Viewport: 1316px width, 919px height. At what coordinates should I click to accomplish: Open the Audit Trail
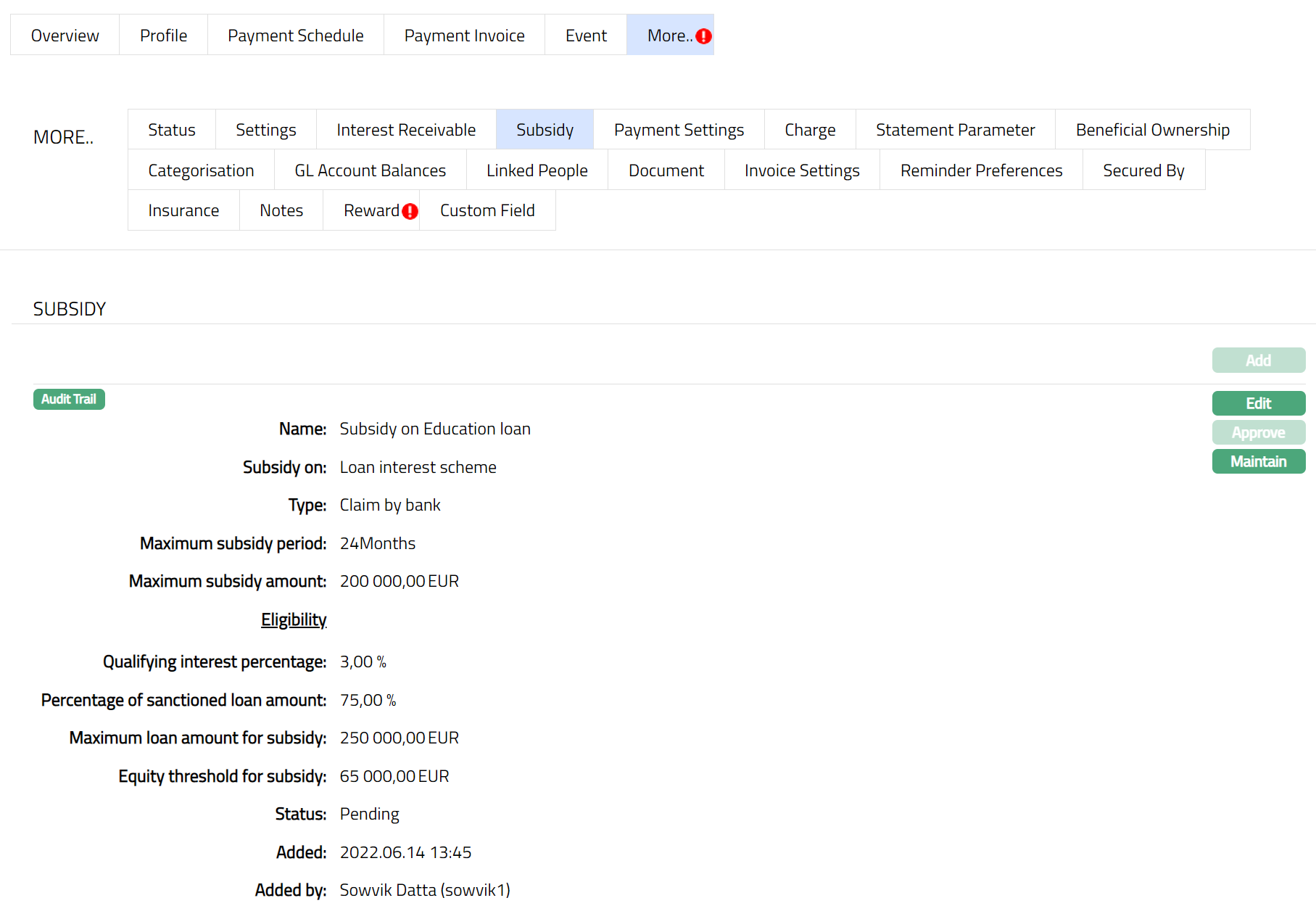(x=69, y=399)
